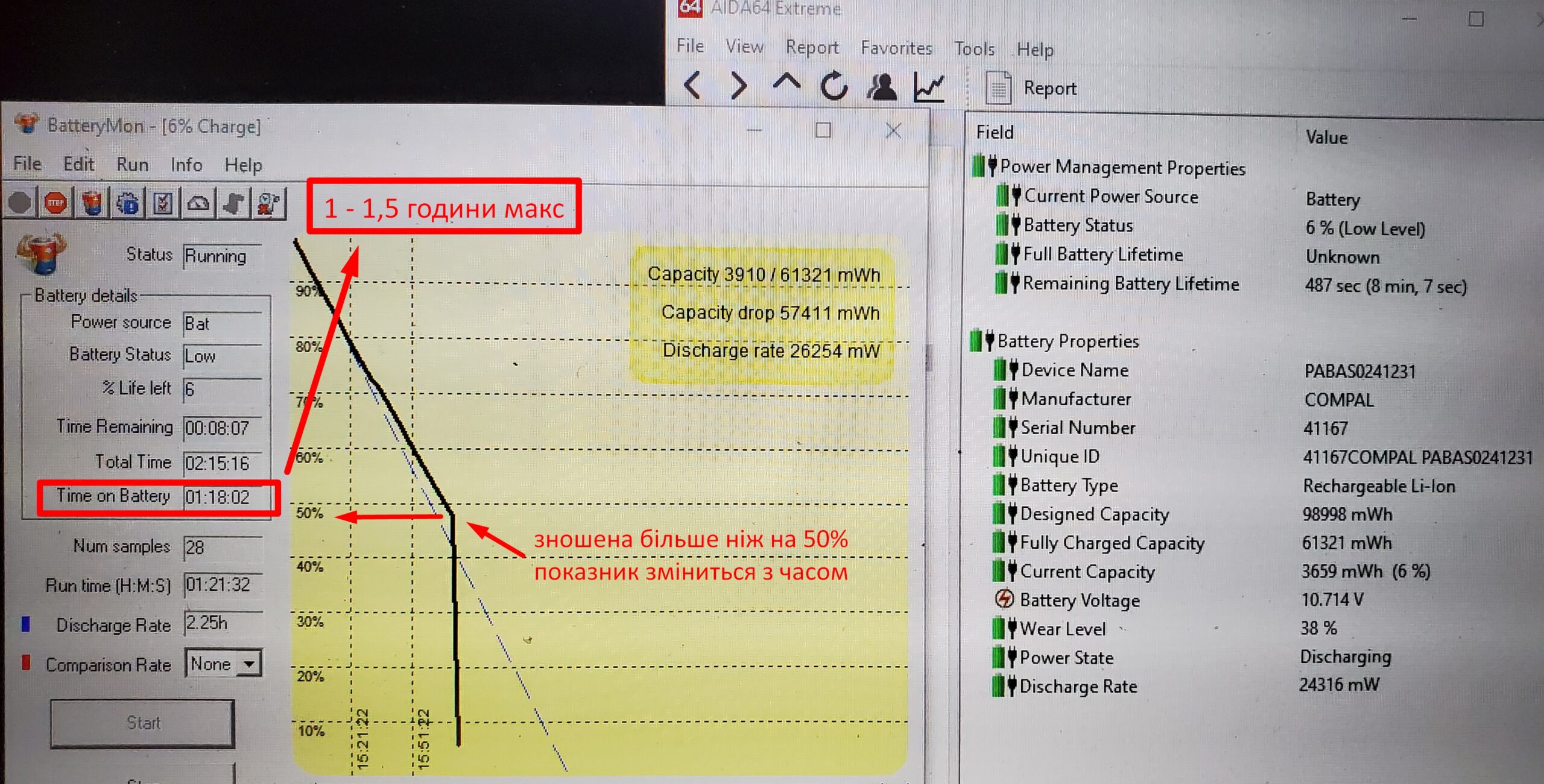This screenshot has width=1544, height=784.
Task: Open battery information from BatteryMon toolbar
Action: [x=92, y=203]
